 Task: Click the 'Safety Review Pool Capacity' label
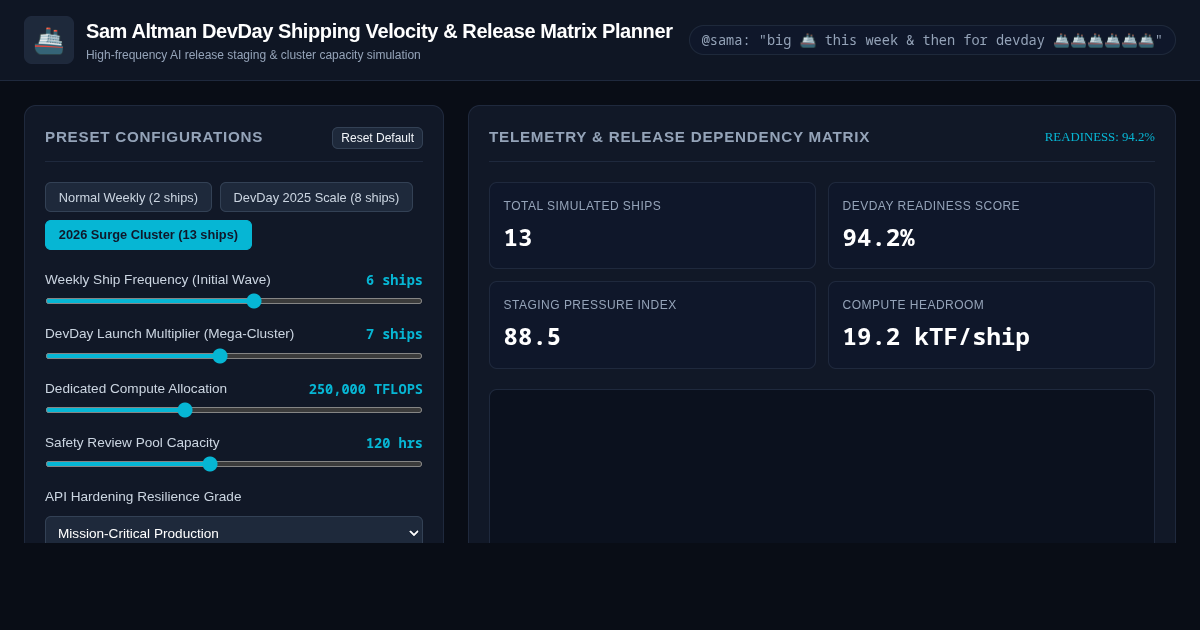pyautogui.click(x=132, y=443)
